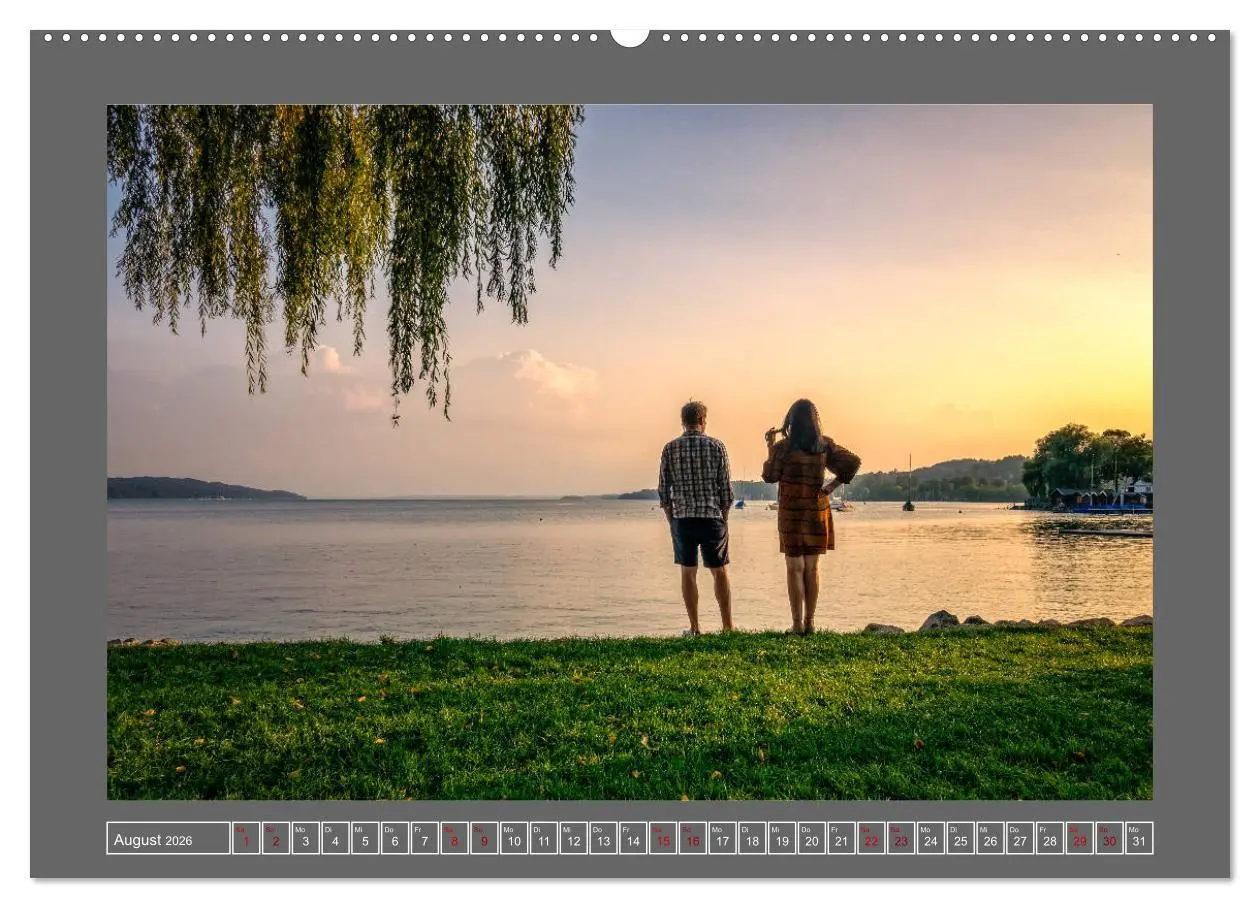Select Saturday 1 in the date strip
Viewport: 1260px width, 908px height.
246,838
